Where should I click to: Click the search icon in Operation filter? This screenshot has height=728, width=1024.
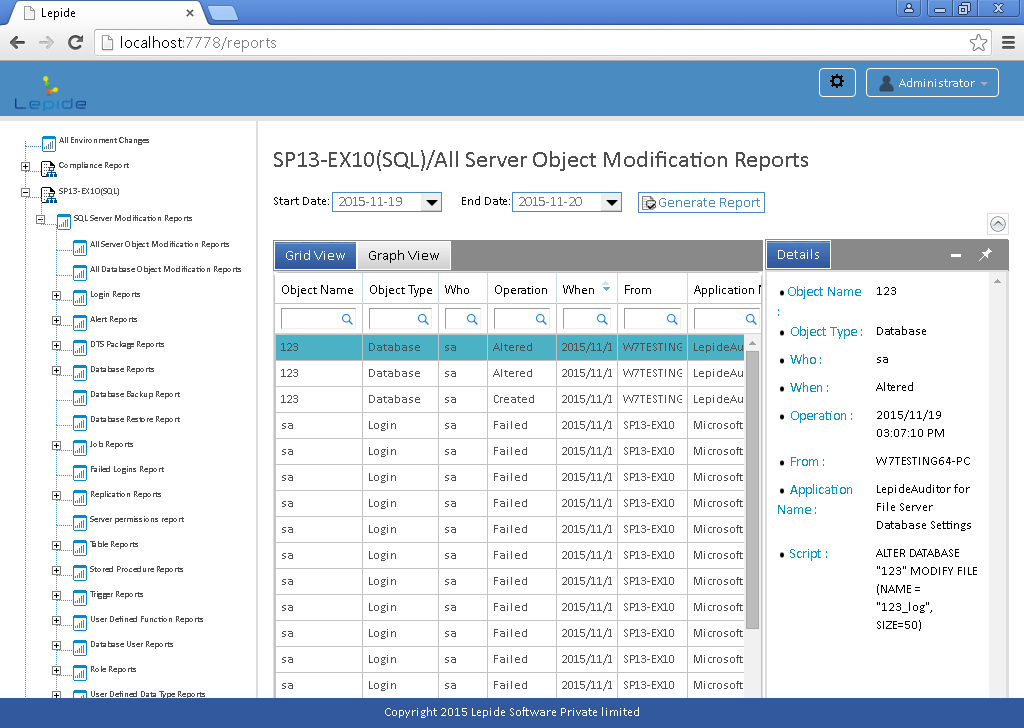[541, 319]
